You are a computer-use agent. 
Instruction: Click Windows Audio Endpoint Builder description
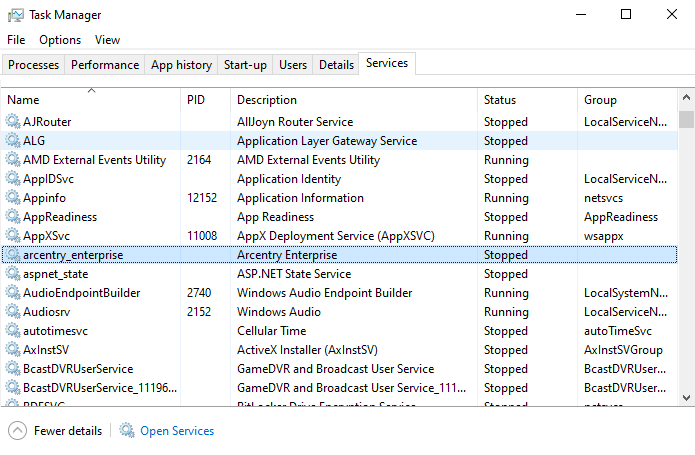click(x=324, y=293)
